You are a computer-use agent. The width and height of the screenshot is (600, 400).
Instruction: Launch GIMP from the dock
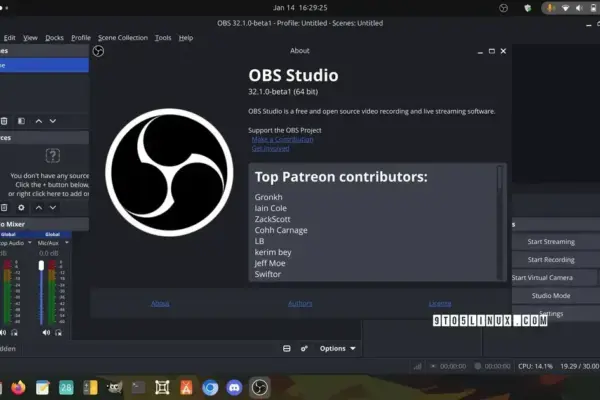click(114, 387)
